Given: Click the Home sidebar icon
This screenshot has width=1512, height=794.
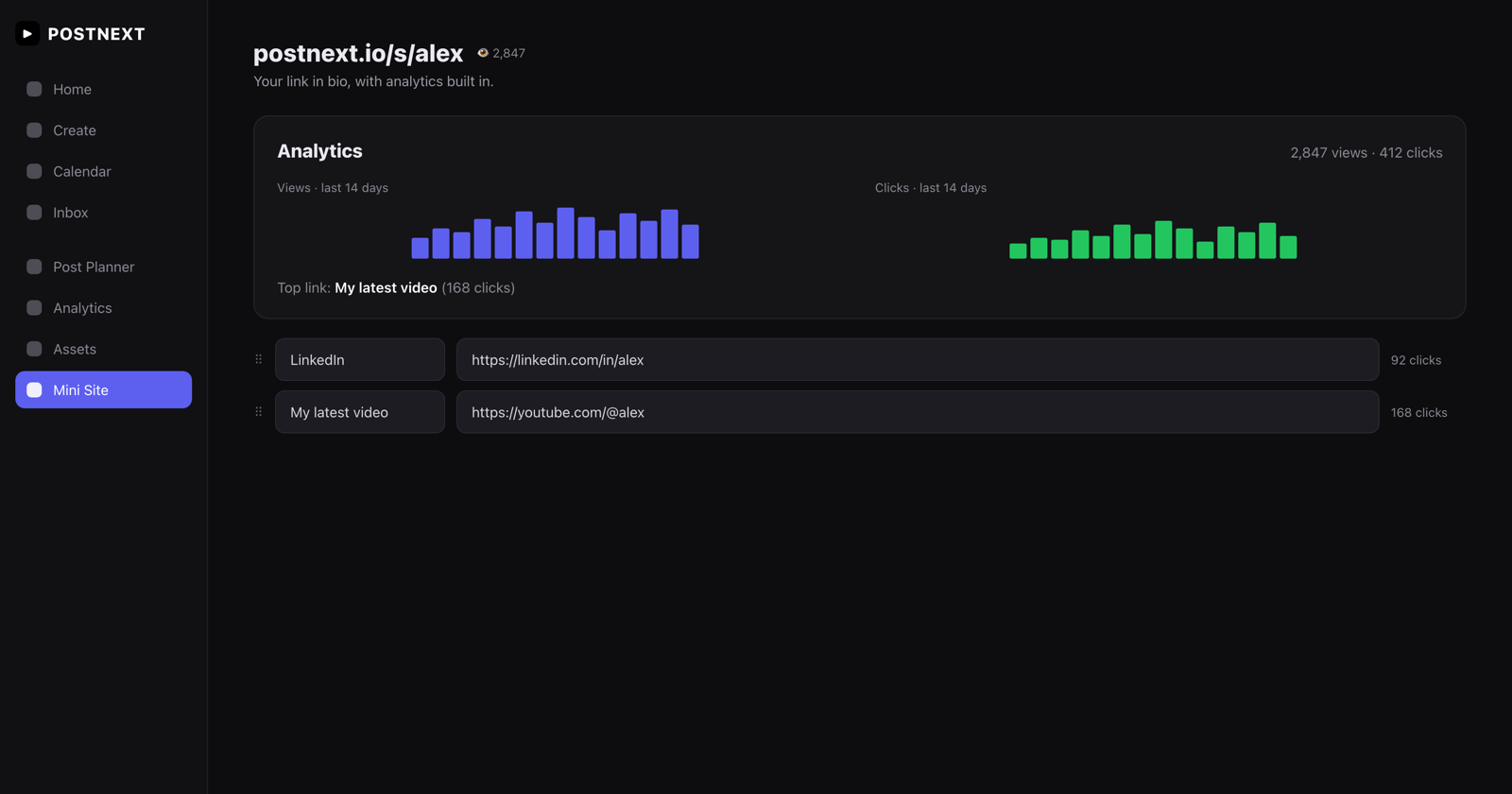Looking at the screenshot, I should coord(34,89).
